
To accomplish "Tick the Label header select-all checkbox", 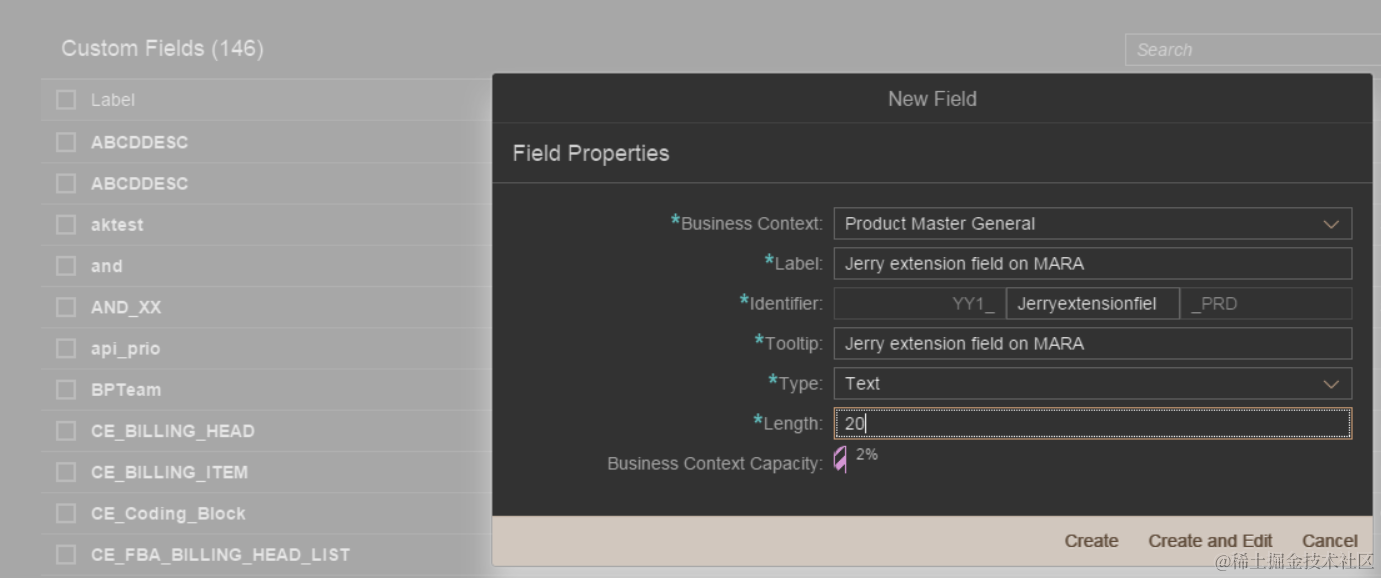I will 66,100.
